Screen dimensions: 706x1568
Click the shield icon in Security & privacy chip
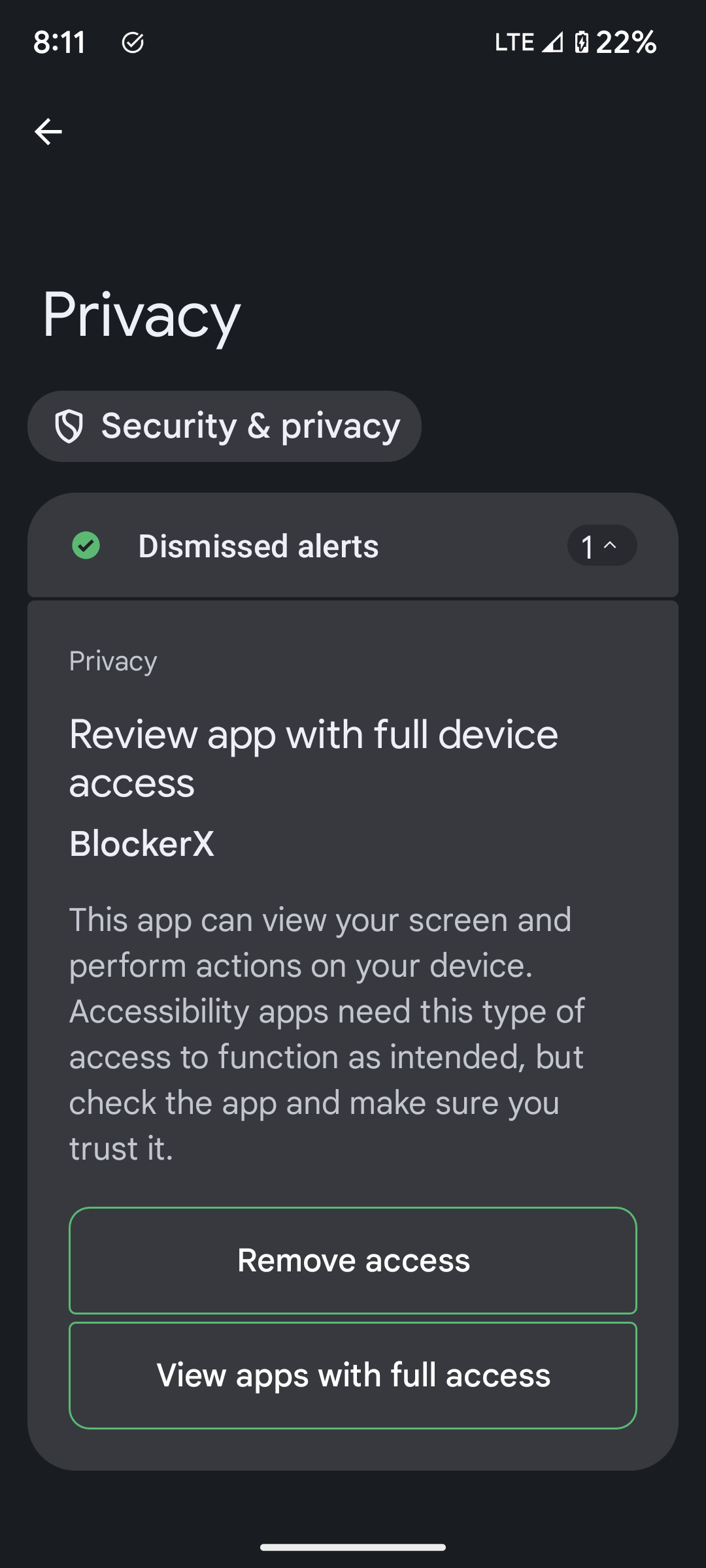coord(69,427)
